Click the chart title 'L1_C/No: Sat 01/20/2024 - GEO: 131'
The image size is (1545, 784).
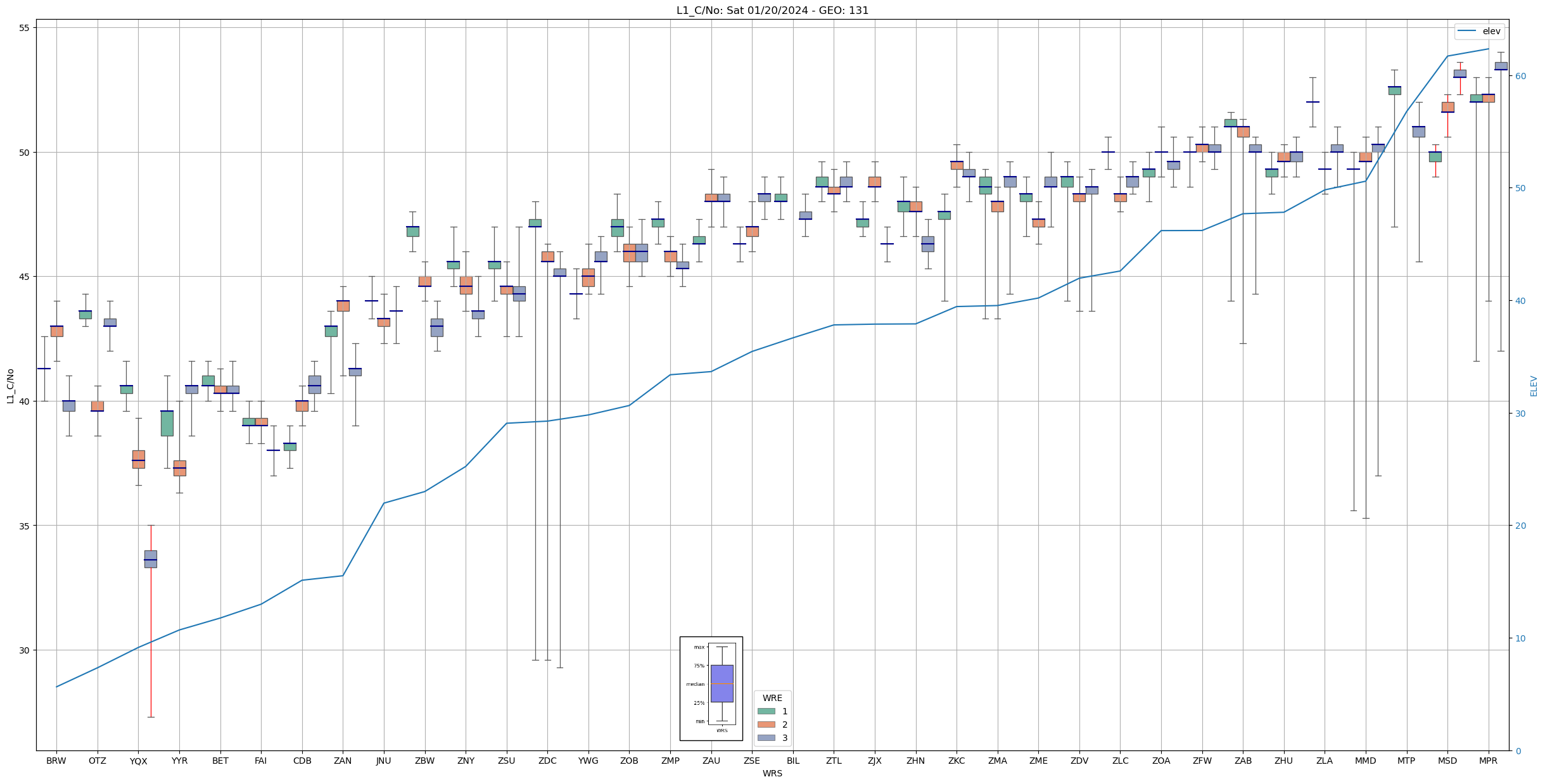coord(772,10)
